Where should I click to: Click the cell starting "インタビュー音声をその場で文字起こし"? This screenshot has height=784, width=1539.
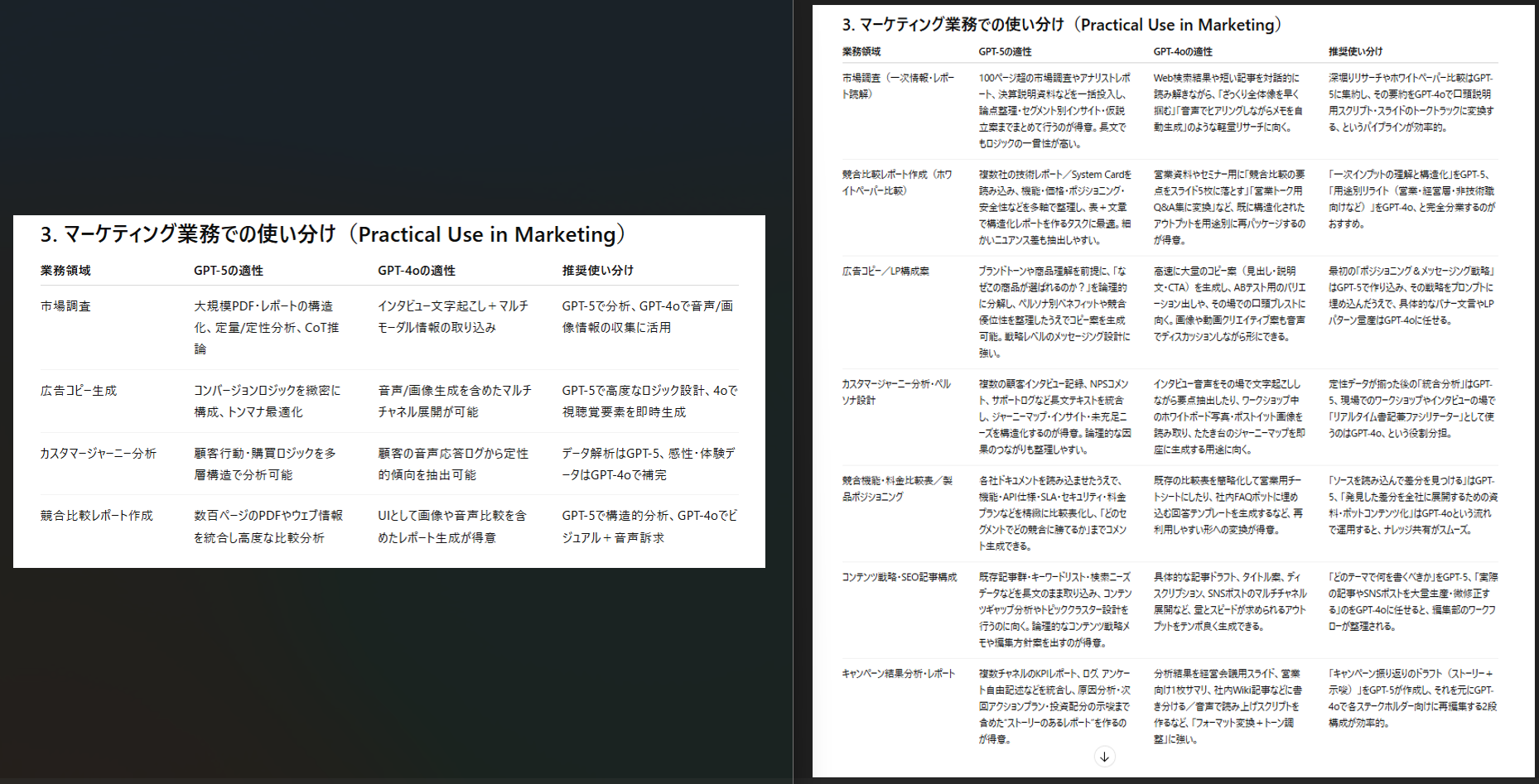coord(1229,417)
